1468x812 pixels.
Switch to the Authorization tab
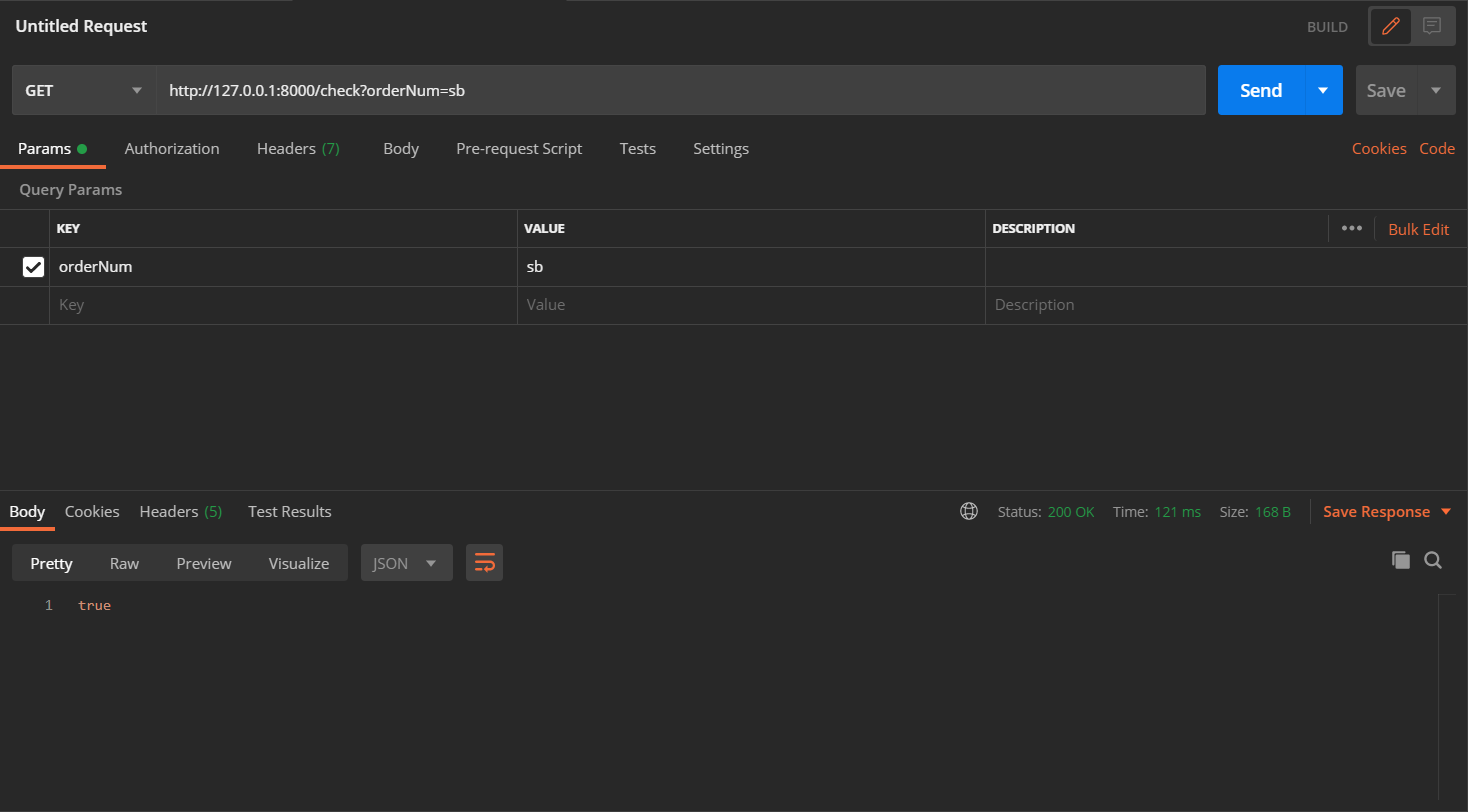172,148
